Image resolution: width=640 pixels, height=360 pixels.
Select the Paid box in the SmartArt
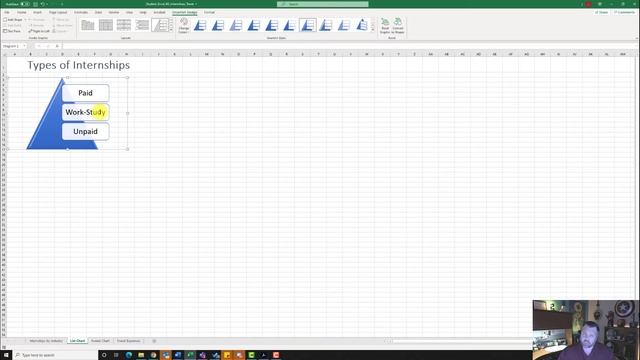click(85, 93)
